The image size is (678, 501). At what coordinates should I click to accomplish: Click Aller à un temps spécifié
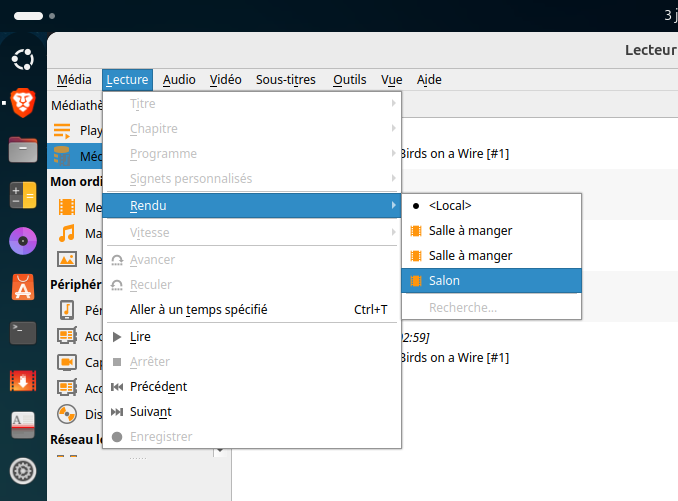[199, 310]
